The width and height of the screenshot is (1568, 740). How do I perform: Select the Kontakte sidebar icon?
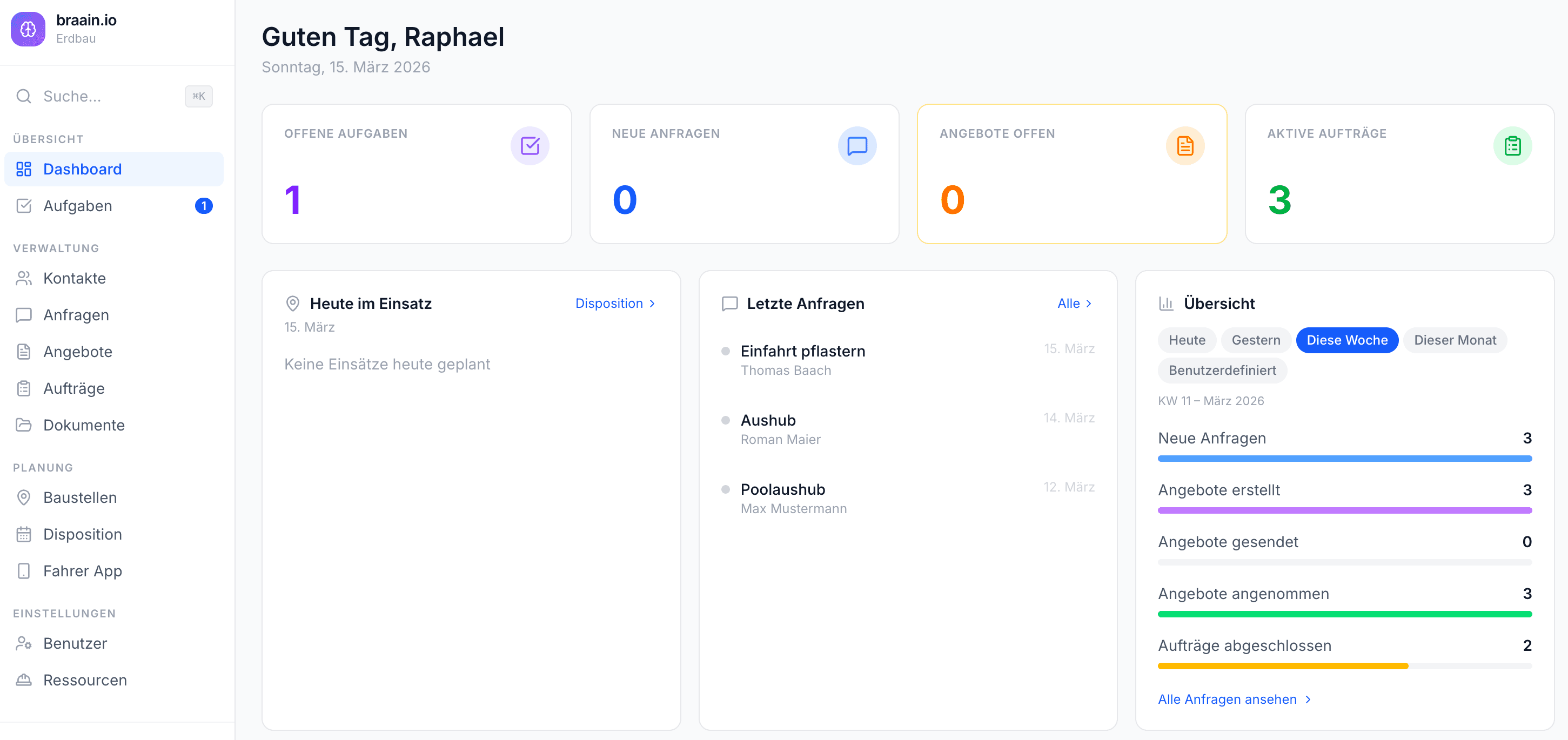(23, 278)
